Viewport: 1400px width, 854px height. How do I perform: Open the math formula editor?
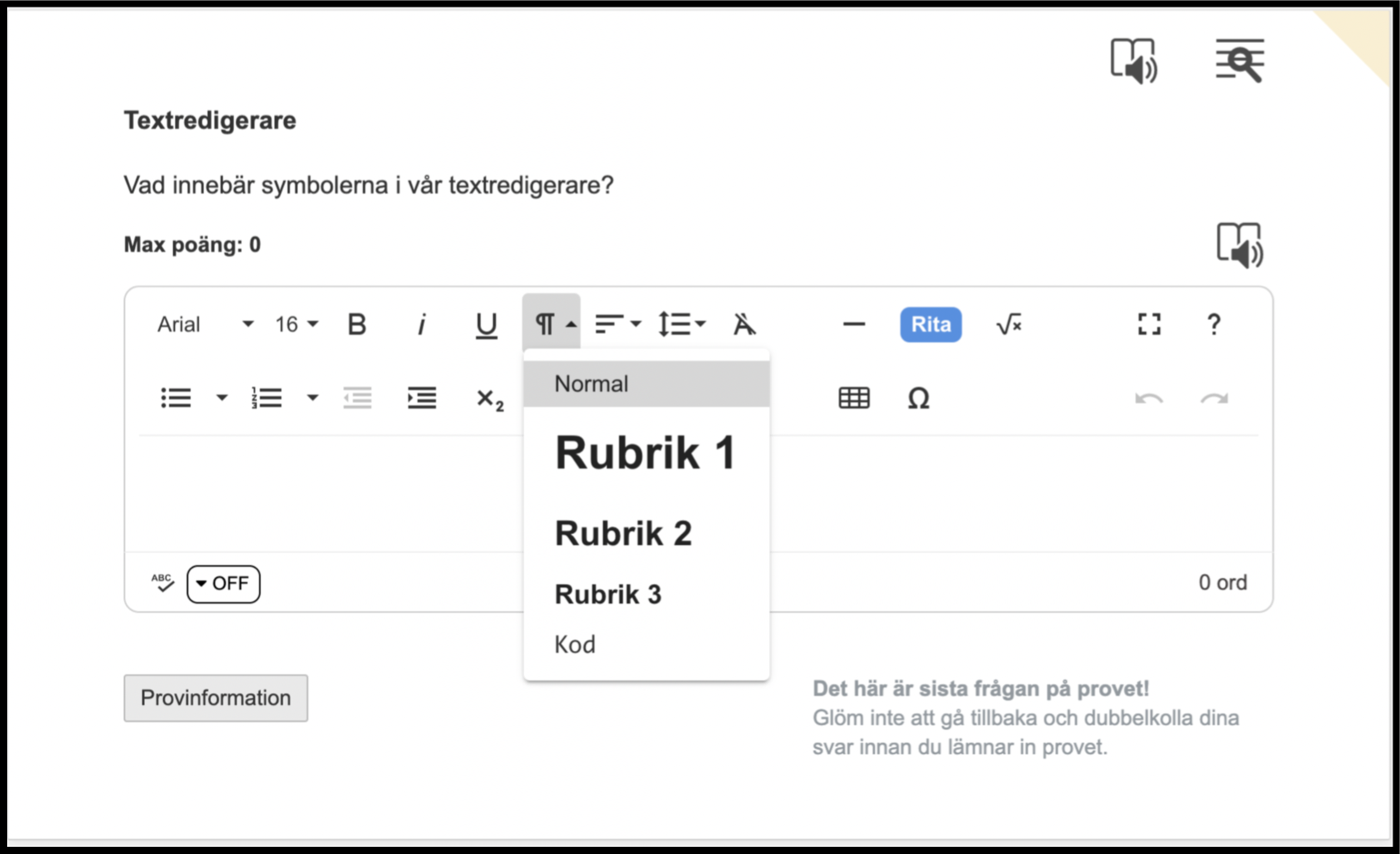click(x=1008, y=325)
